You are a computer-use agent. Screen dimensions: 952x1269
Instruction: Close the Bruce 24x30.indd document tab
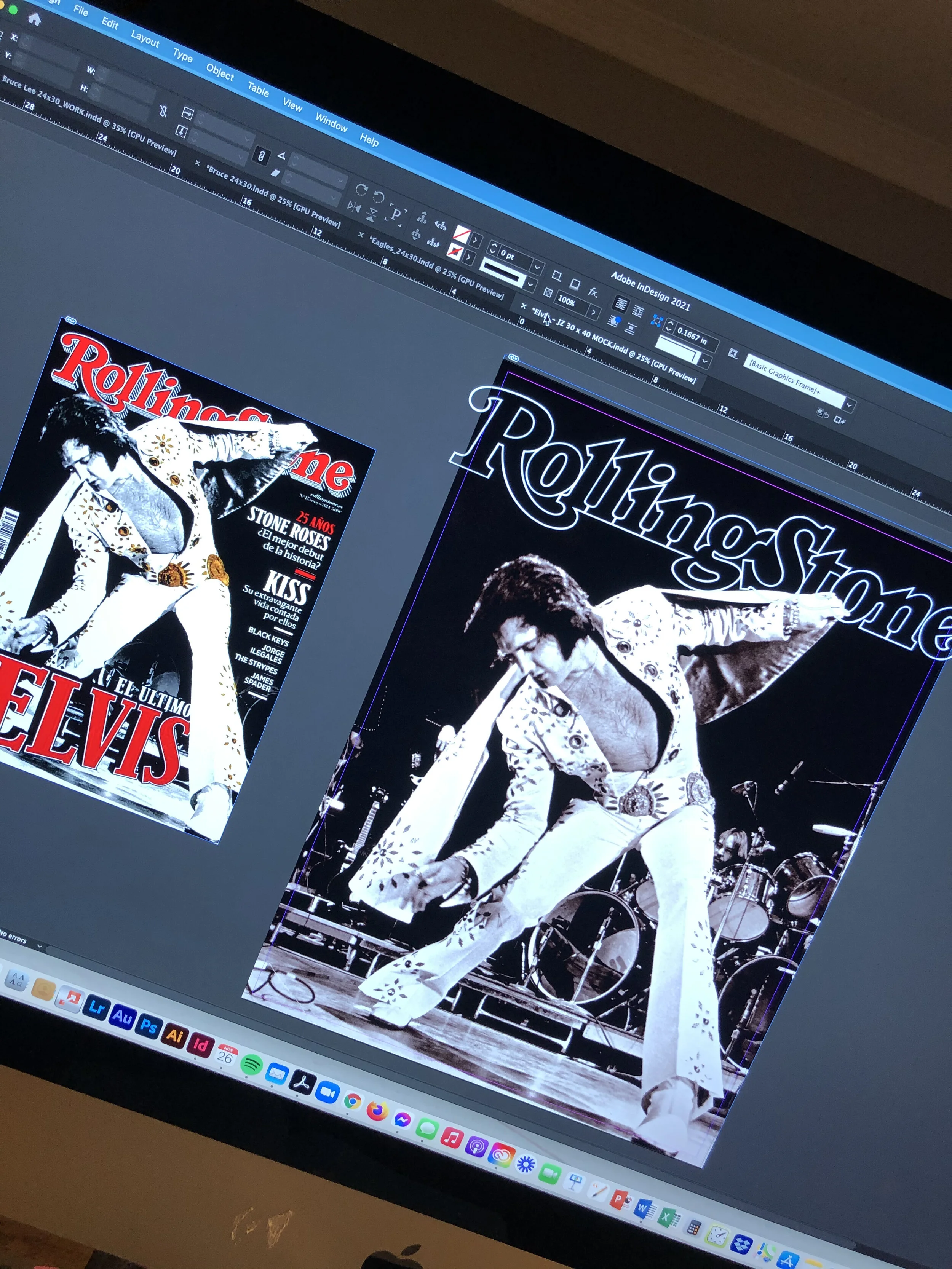[197, 163]
